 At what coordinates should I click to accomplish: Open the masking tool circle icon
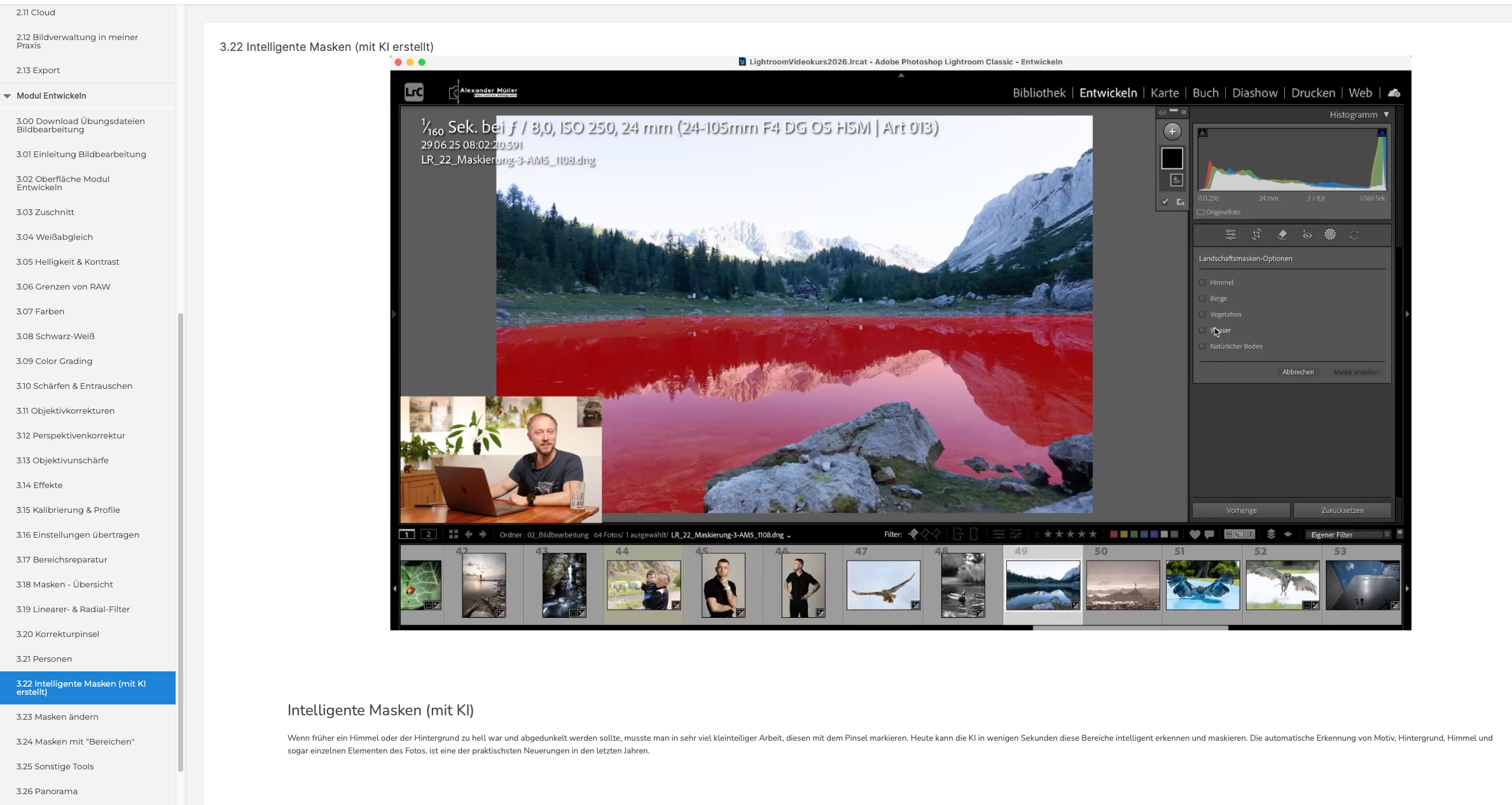click(1330, 235)
